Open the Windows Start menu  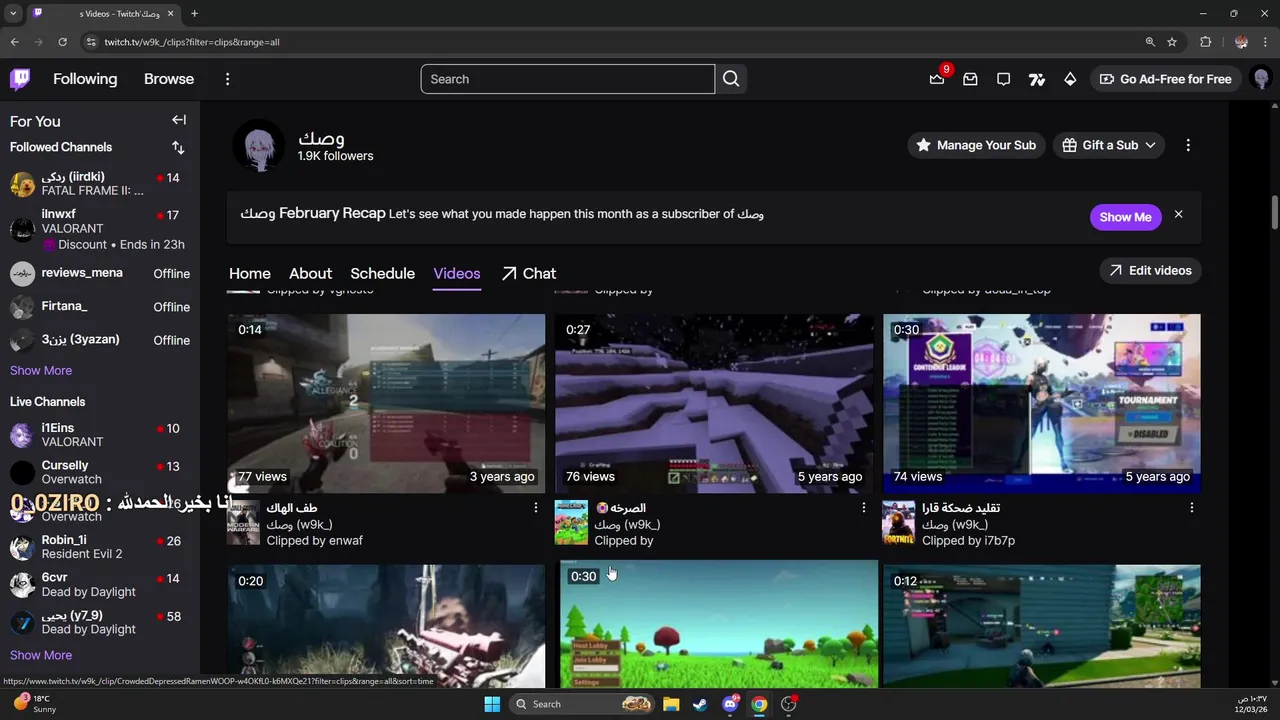[492, 704]
